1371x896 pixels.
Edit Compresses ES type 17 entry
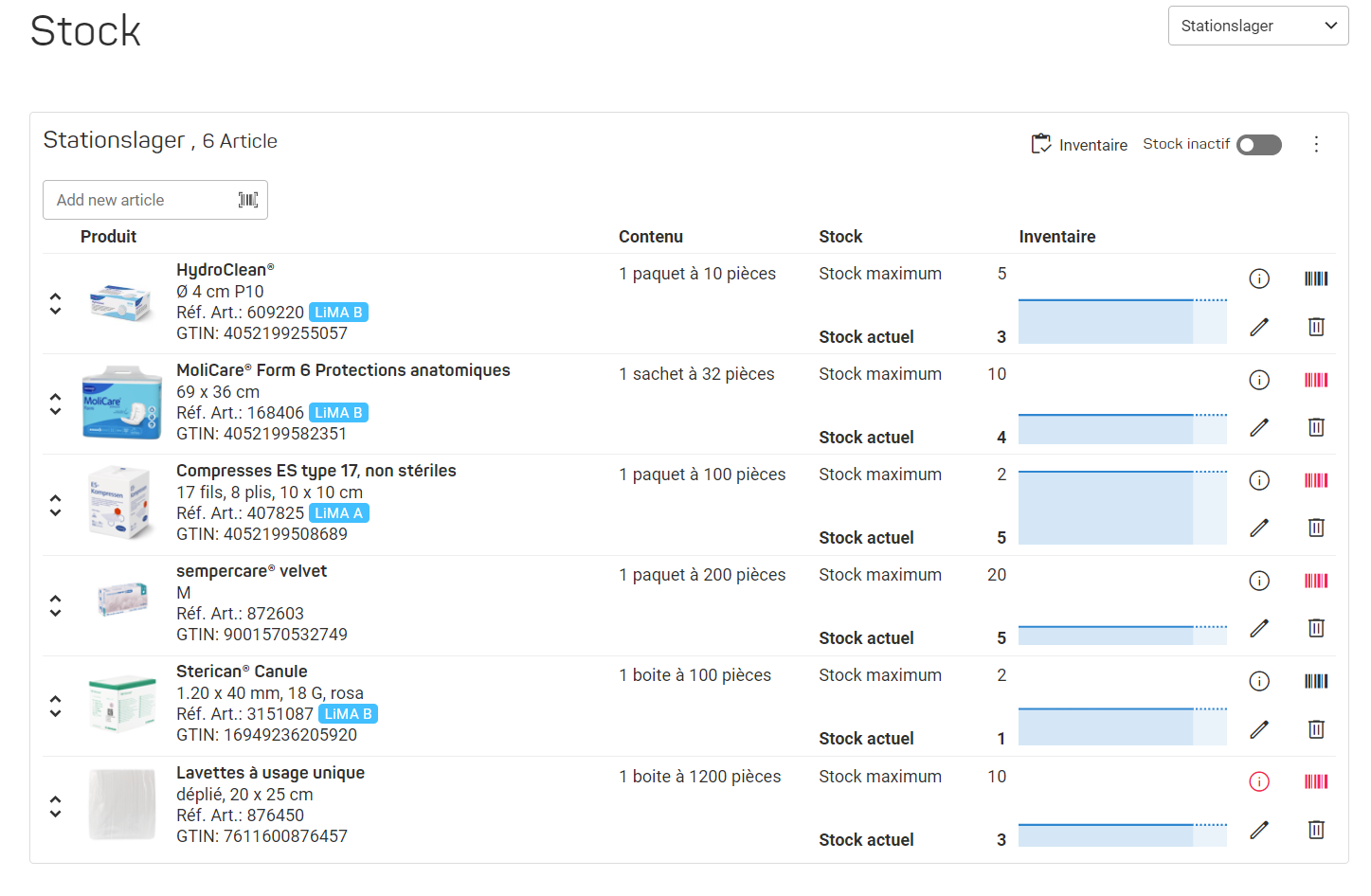[1259, 528]
